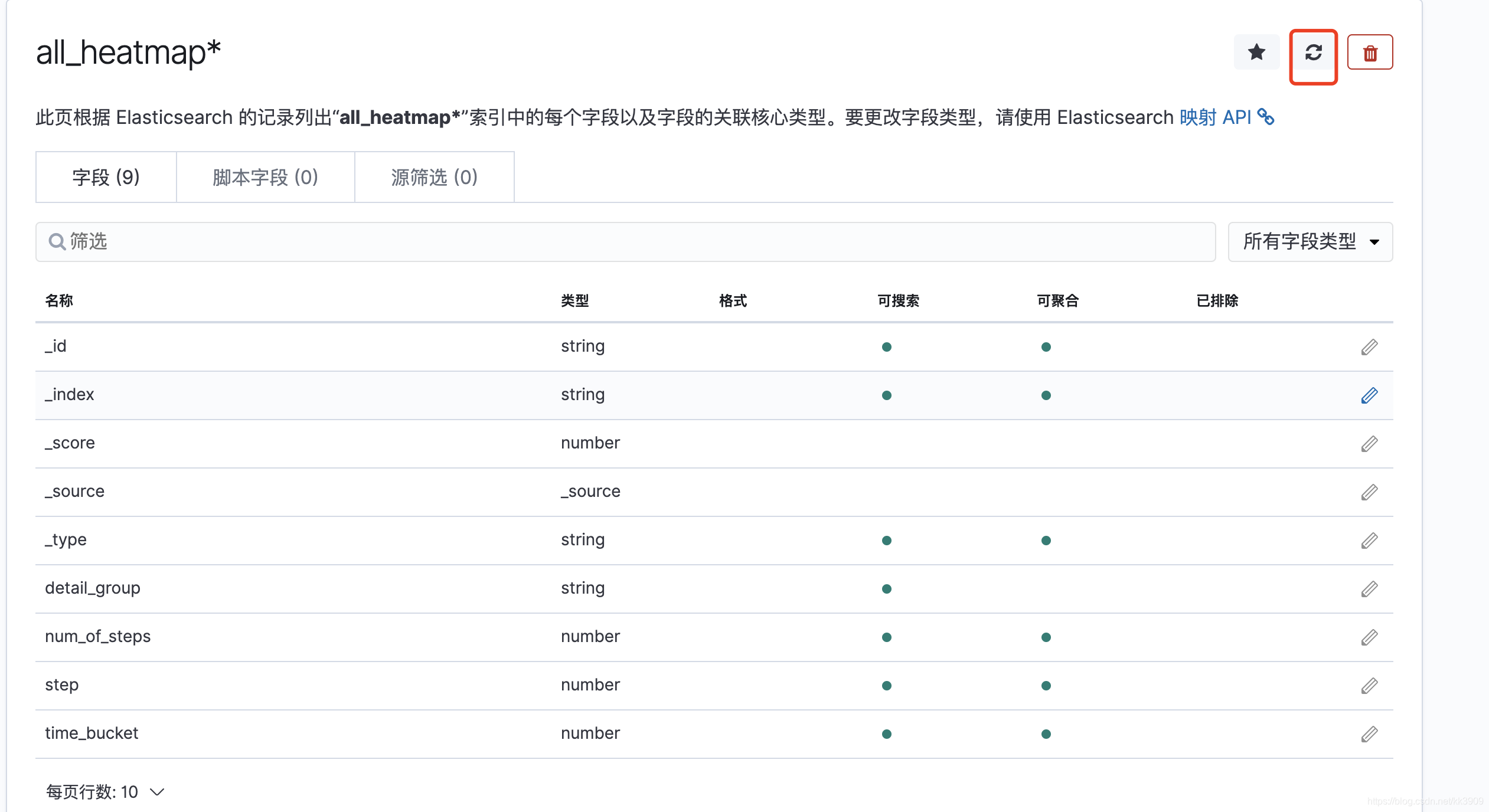Edit the step field pencil icon
1489x812 pixels.
coord(1369,686)
